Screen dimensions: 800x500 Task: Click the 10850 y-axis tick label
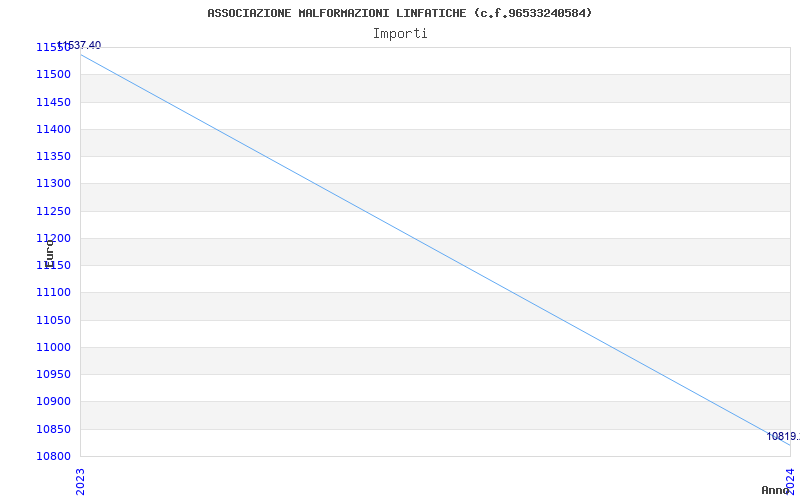(53, 429)
